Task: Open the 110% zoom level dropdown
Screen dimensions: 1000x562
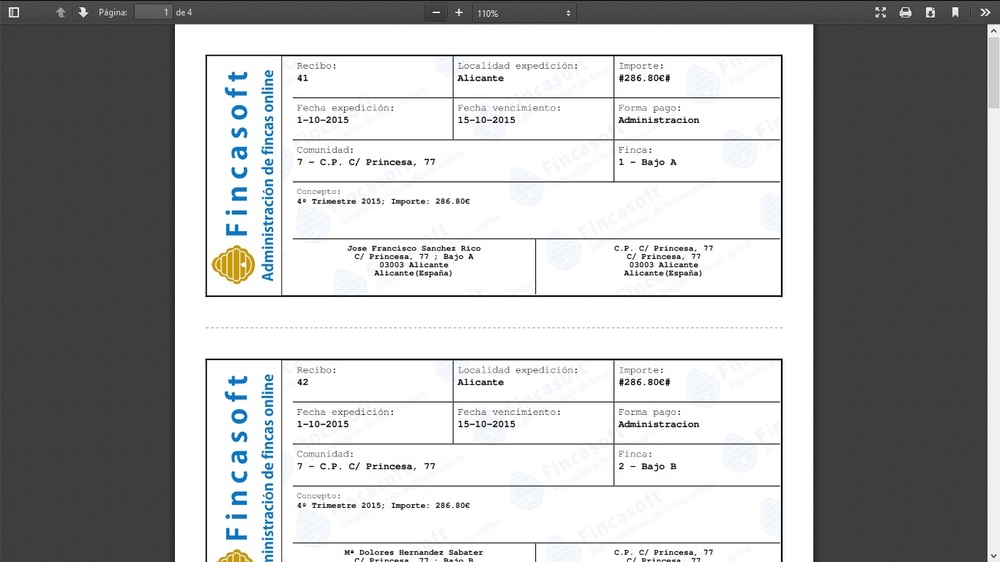Action: point(524,13)
